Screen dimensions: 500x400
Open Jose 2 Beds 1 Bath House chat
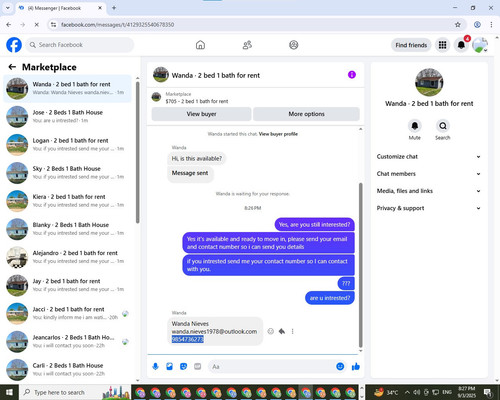point(68,117)
